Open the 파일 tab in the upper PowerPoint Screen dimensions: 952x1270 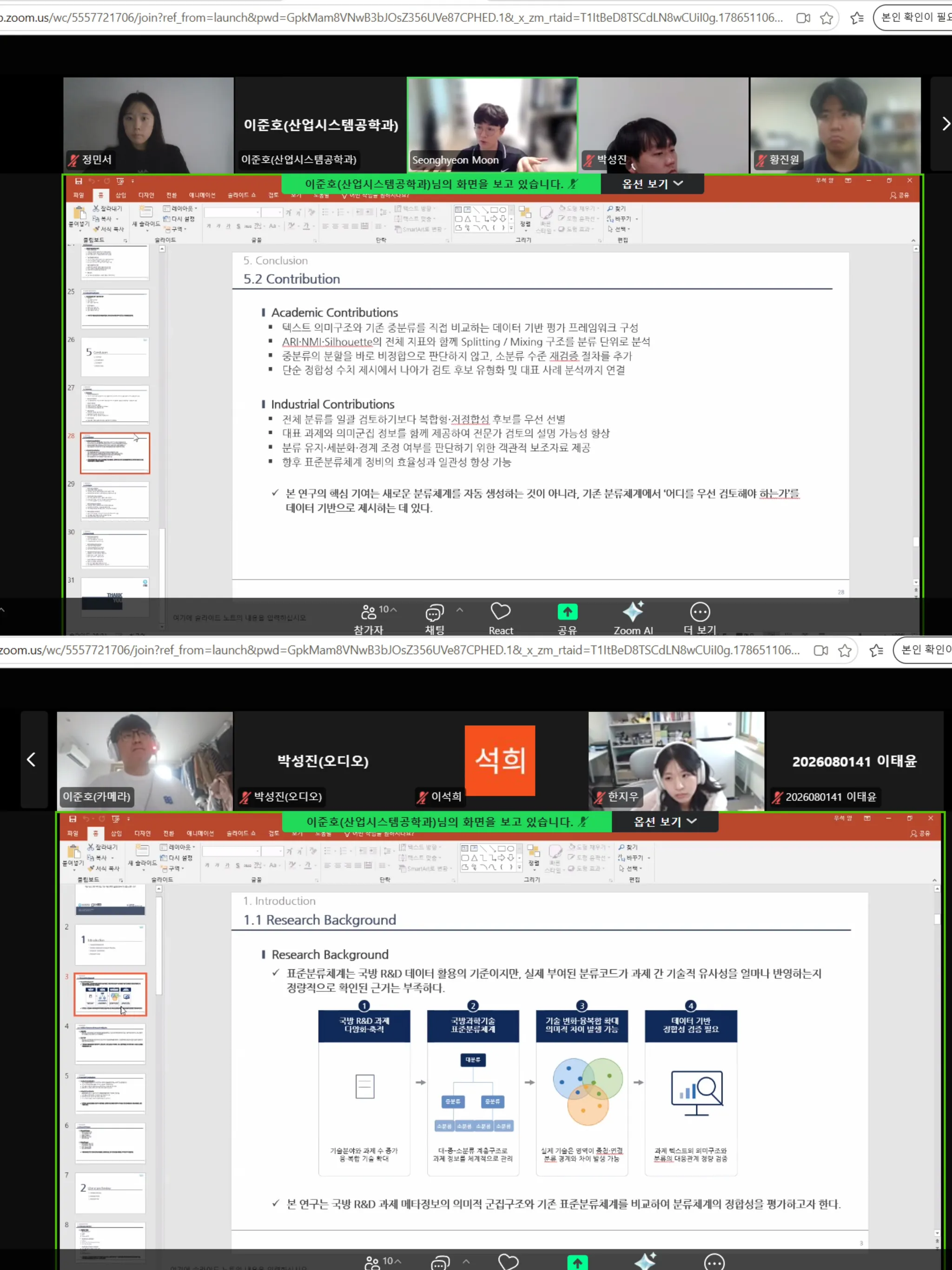click(79, 195)
